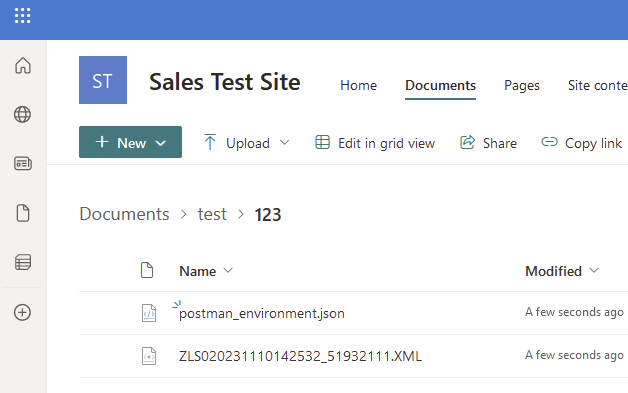Open the Modified column sort dropdown
Viewport: 628px width, 393px height.
pos(562,271)
